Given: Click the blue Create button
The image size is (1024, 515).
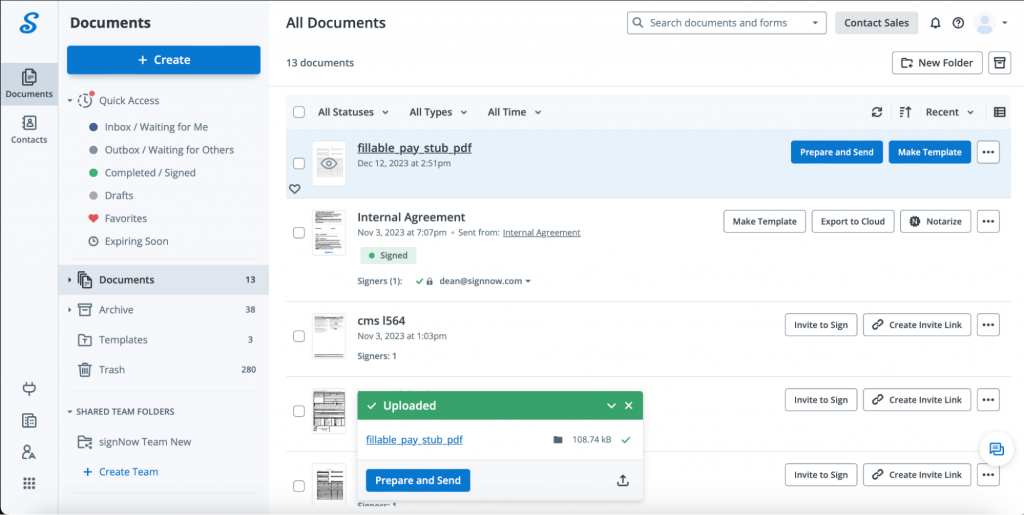Looking at the screenshot, I should tap(164, 60).
